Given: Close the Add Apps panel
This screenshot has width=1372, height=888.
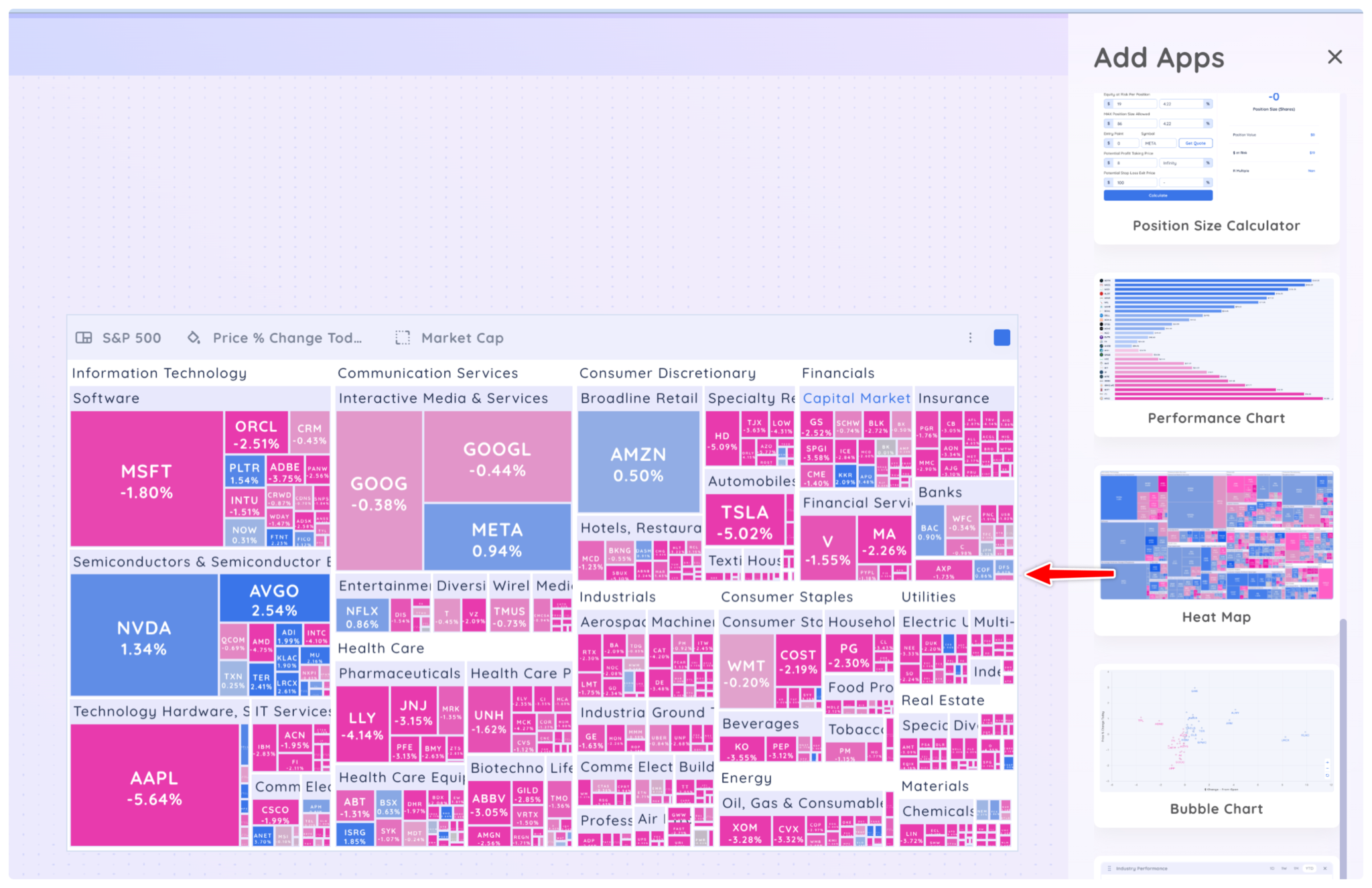Looking at the screenshot, I should point(1335,57).
